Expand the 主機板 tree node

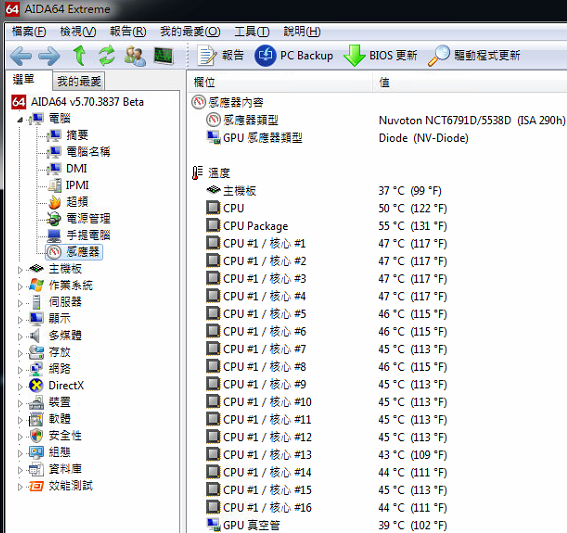(20, 269)
